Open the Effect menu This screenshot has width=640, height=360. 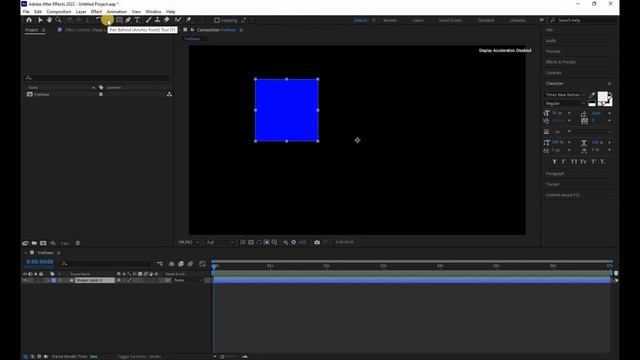pyautogui.click(x=96, y=11)
